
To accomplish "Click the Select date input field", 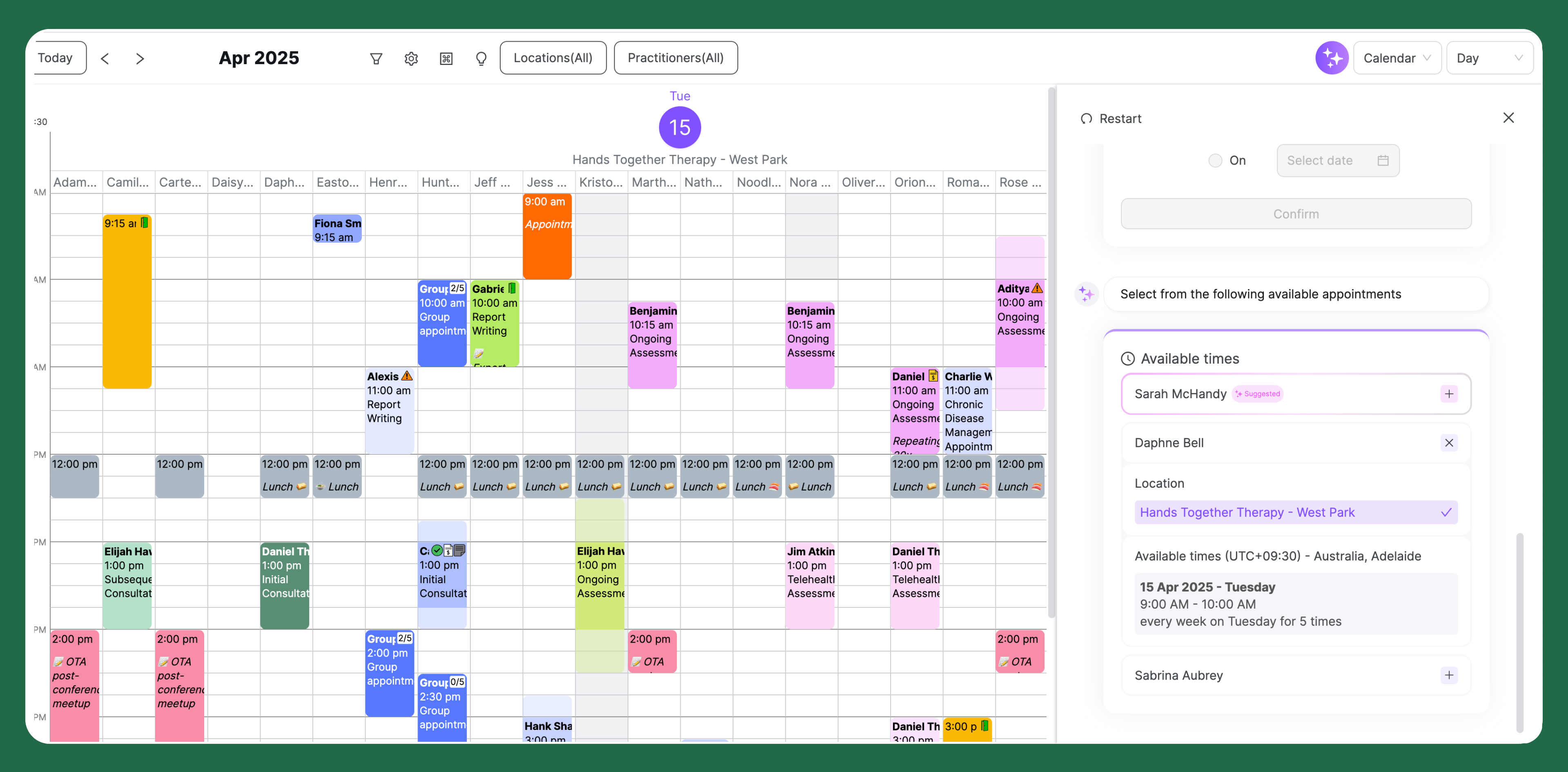I will click(1337, 161).
